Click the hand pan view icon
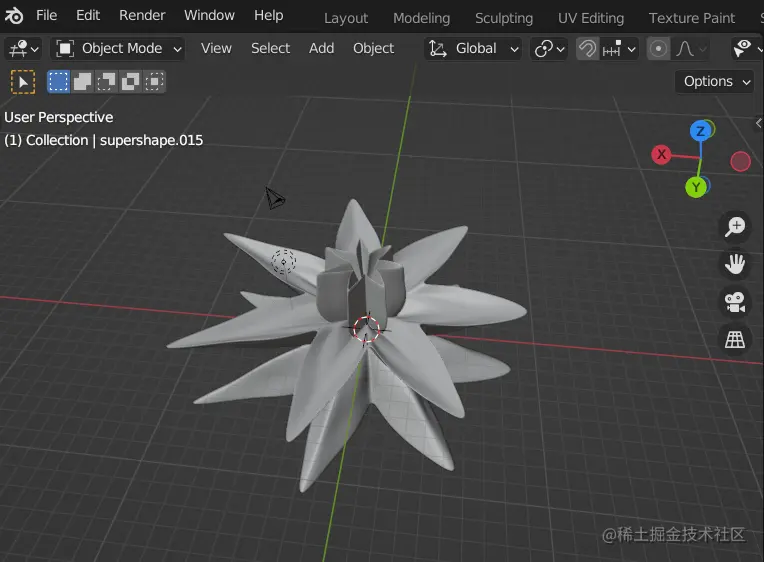This screenshot has height=562, width=764. click(x=735, y=264)
